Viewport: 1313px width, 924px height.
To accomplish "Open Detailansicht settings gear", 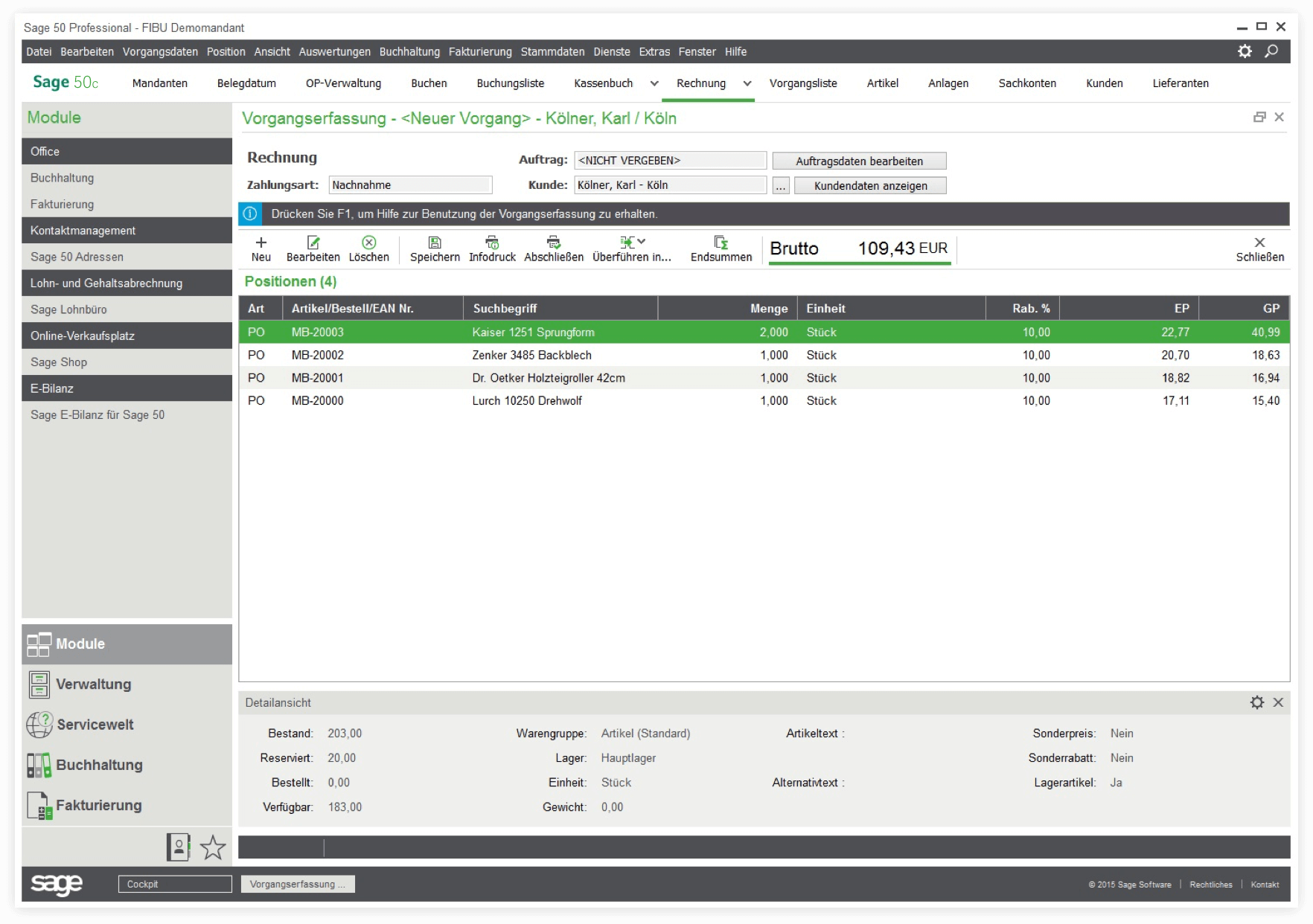I will (x=1257, y=702).
